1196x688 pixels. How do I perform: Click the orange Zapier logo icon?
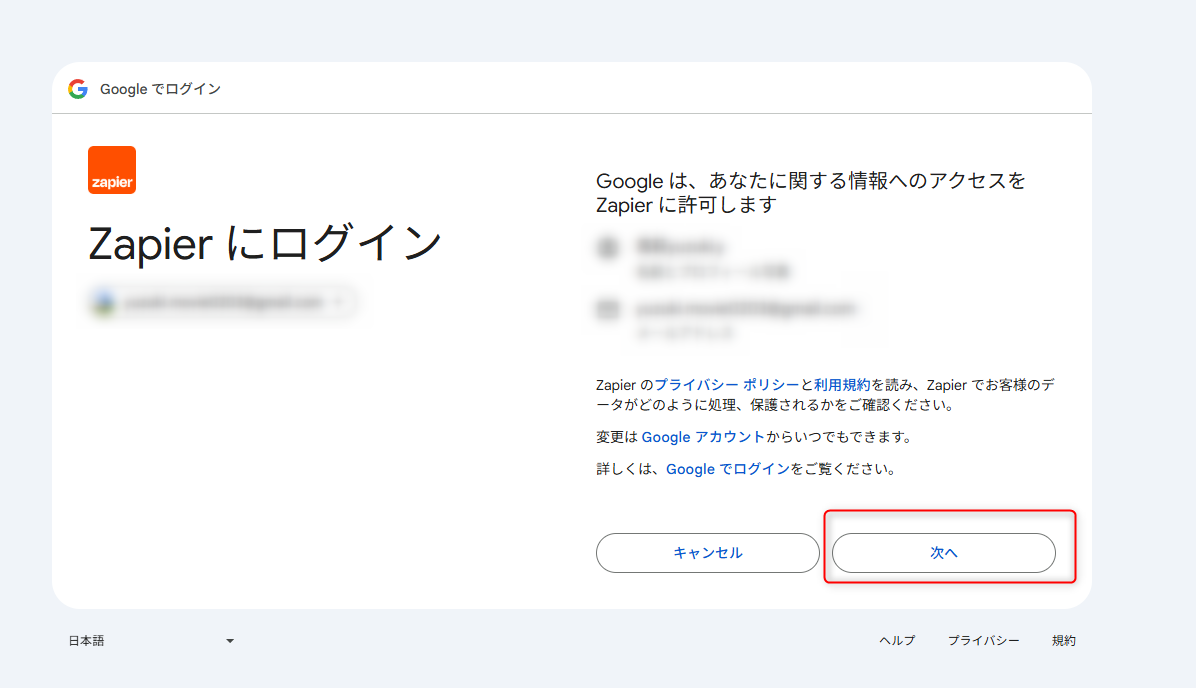coord(111,169)
